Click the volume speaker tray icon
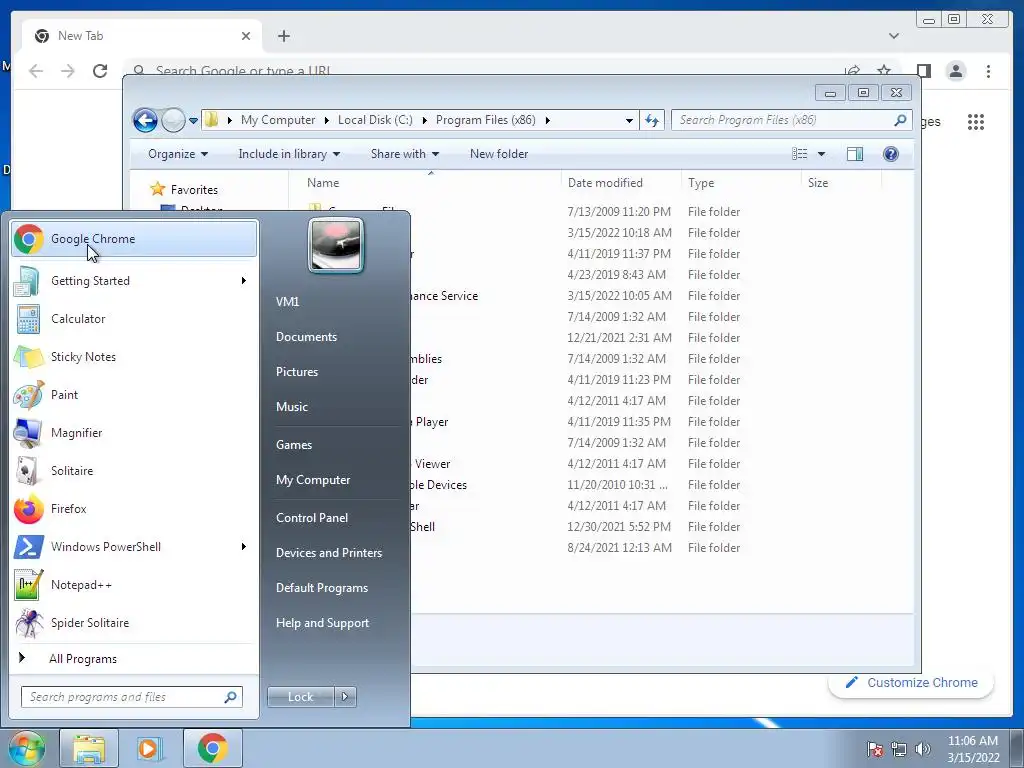 [923, 749]
